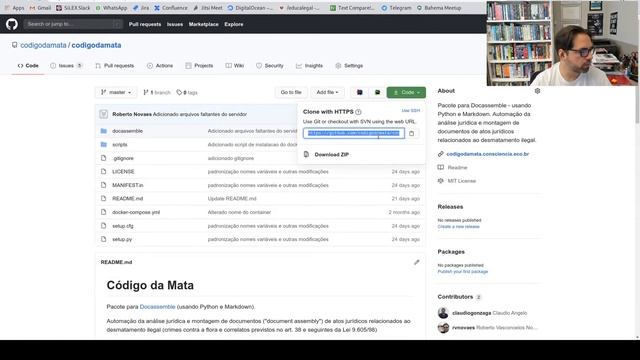Viewport: 640px width, 360px height.
Task: View the 1 branch link
Action: pos(157,93)
